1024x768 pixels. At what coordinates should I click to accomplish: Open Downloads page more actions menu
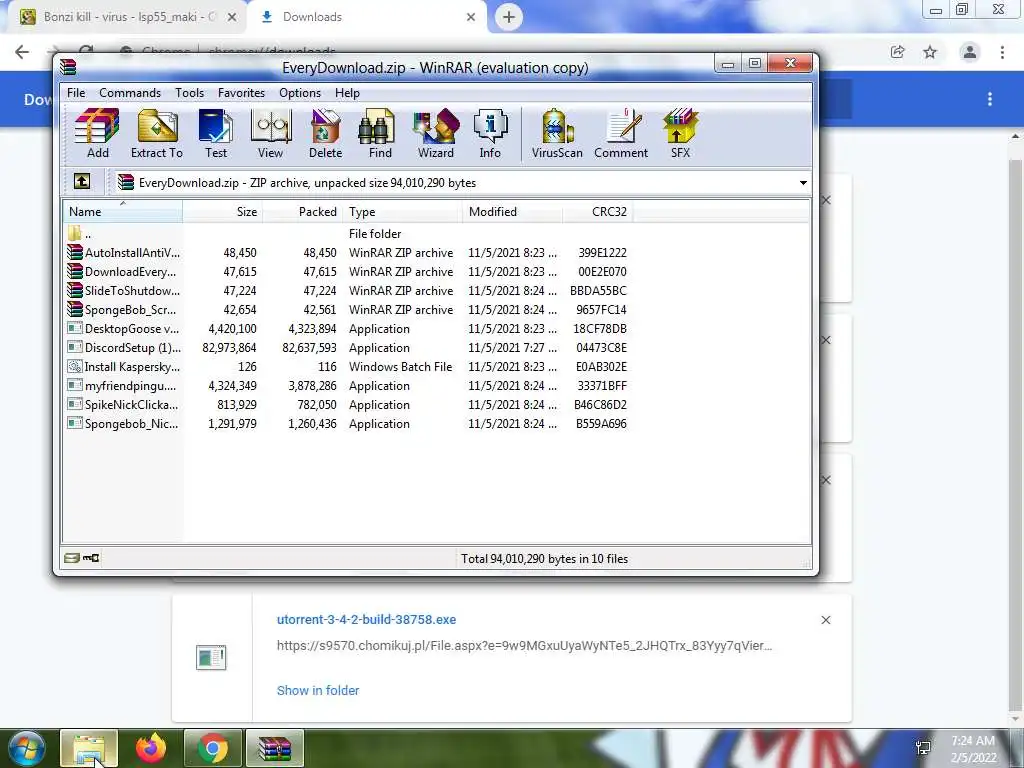tap(990, 99)
